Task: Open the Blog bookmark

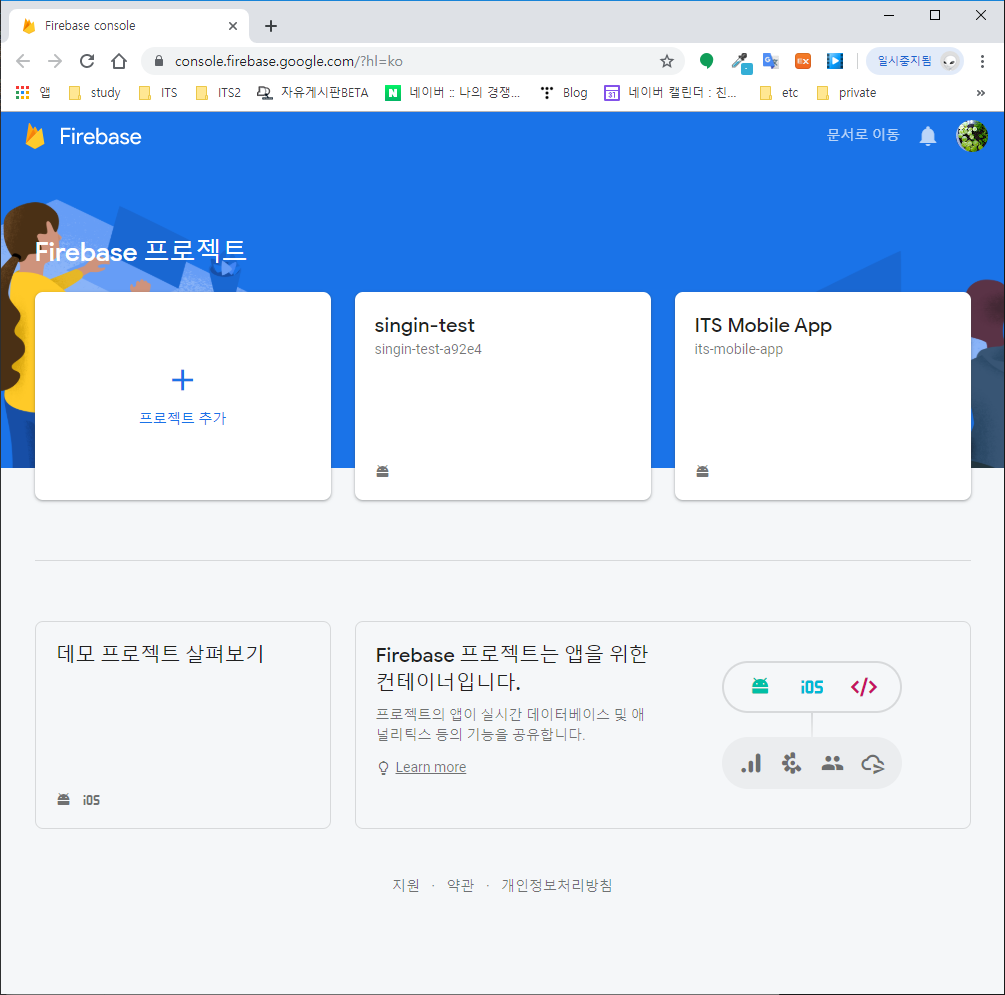Action: 564,93
